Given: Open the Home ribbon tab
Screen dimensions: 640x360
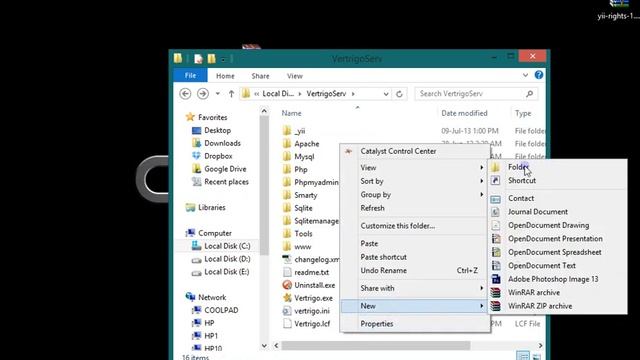Looking at the screenshot, I should 225,76.
